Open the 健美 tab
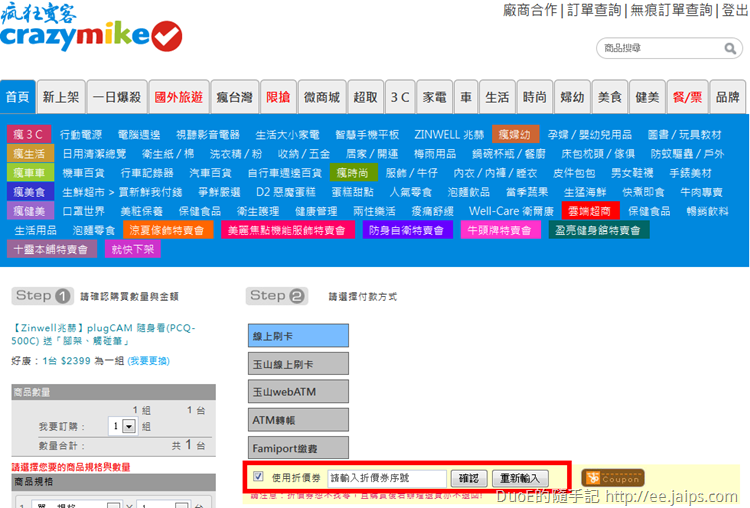750x508 pixels. pos(647,97)
